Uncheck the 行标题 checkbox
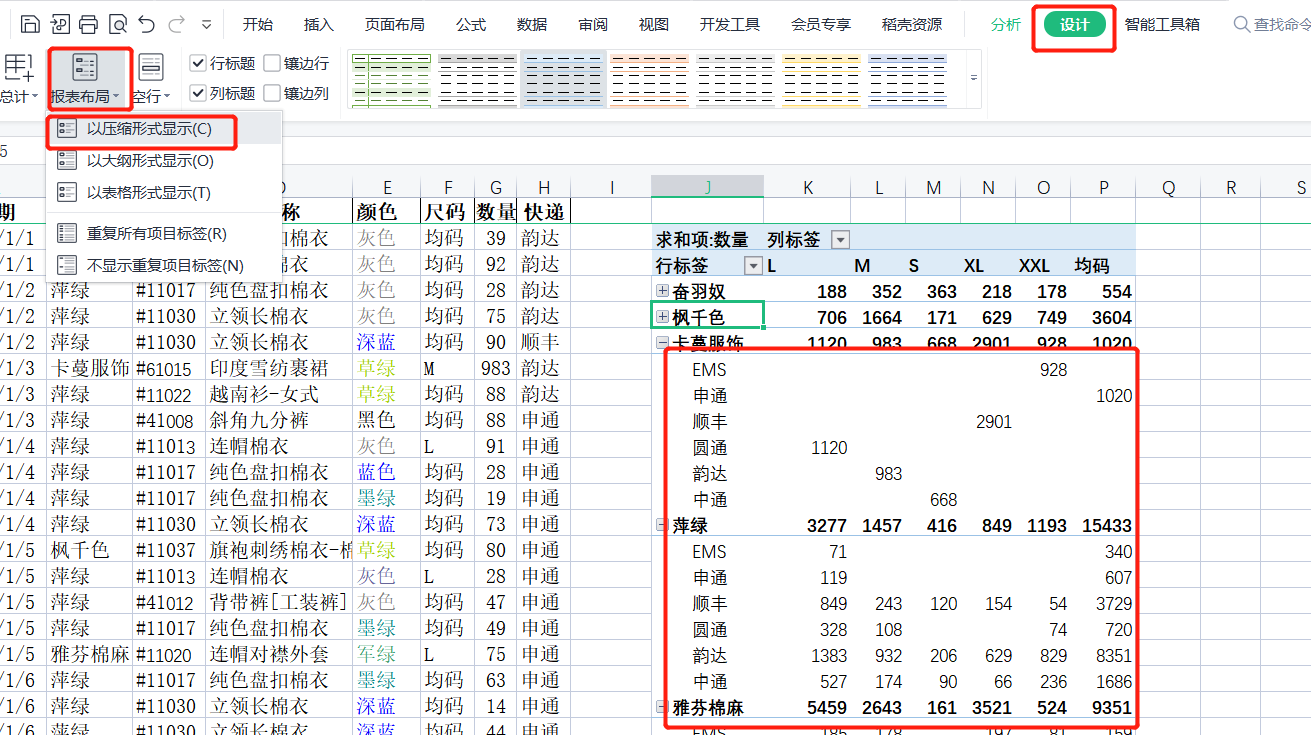Viewport: 1311px width, 735px height. point(198,64)
